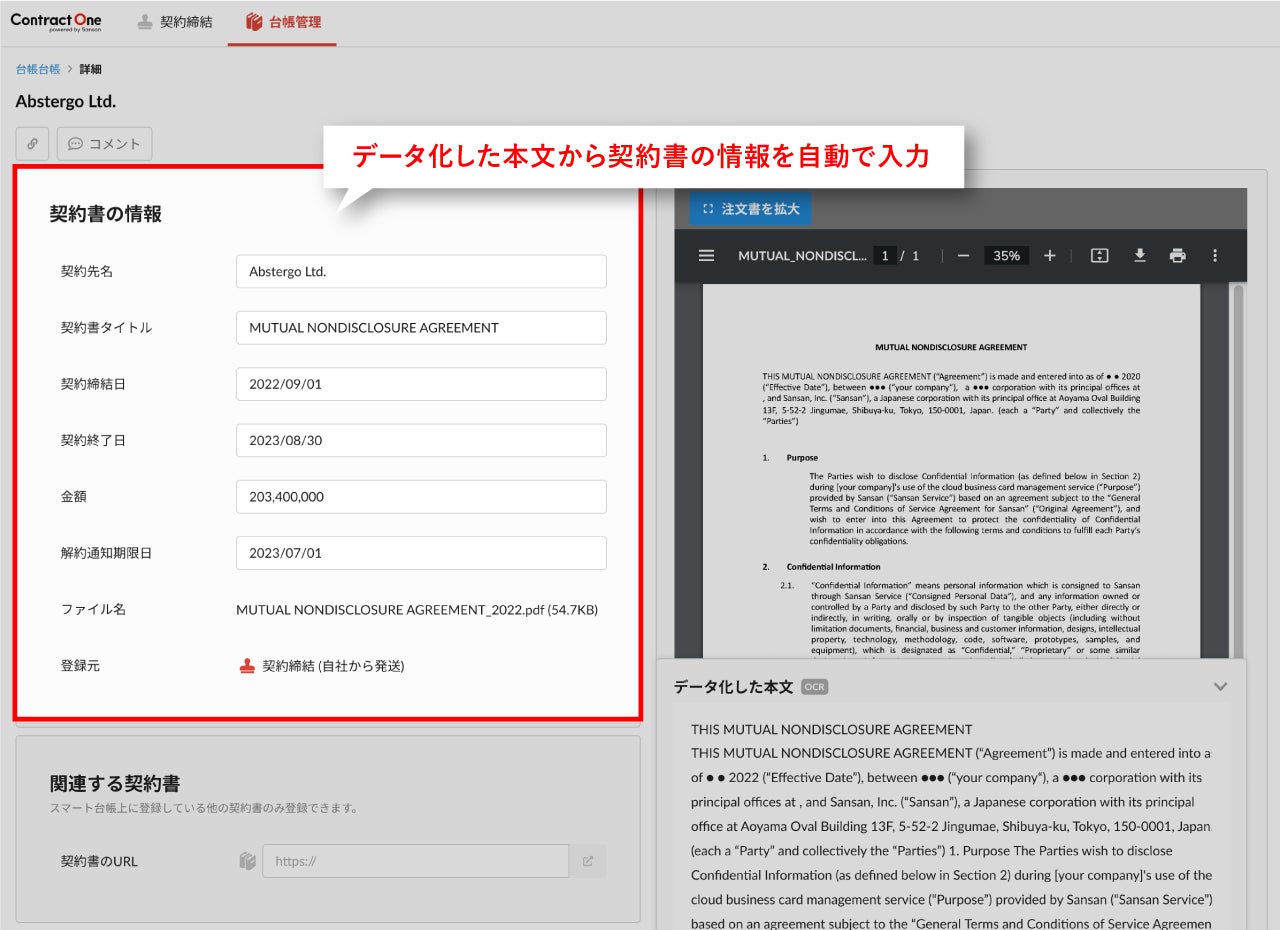This screenshot has width=1280, height=930.
Task: Click the 関連する契約書 heading
Action: pos(115,784)
